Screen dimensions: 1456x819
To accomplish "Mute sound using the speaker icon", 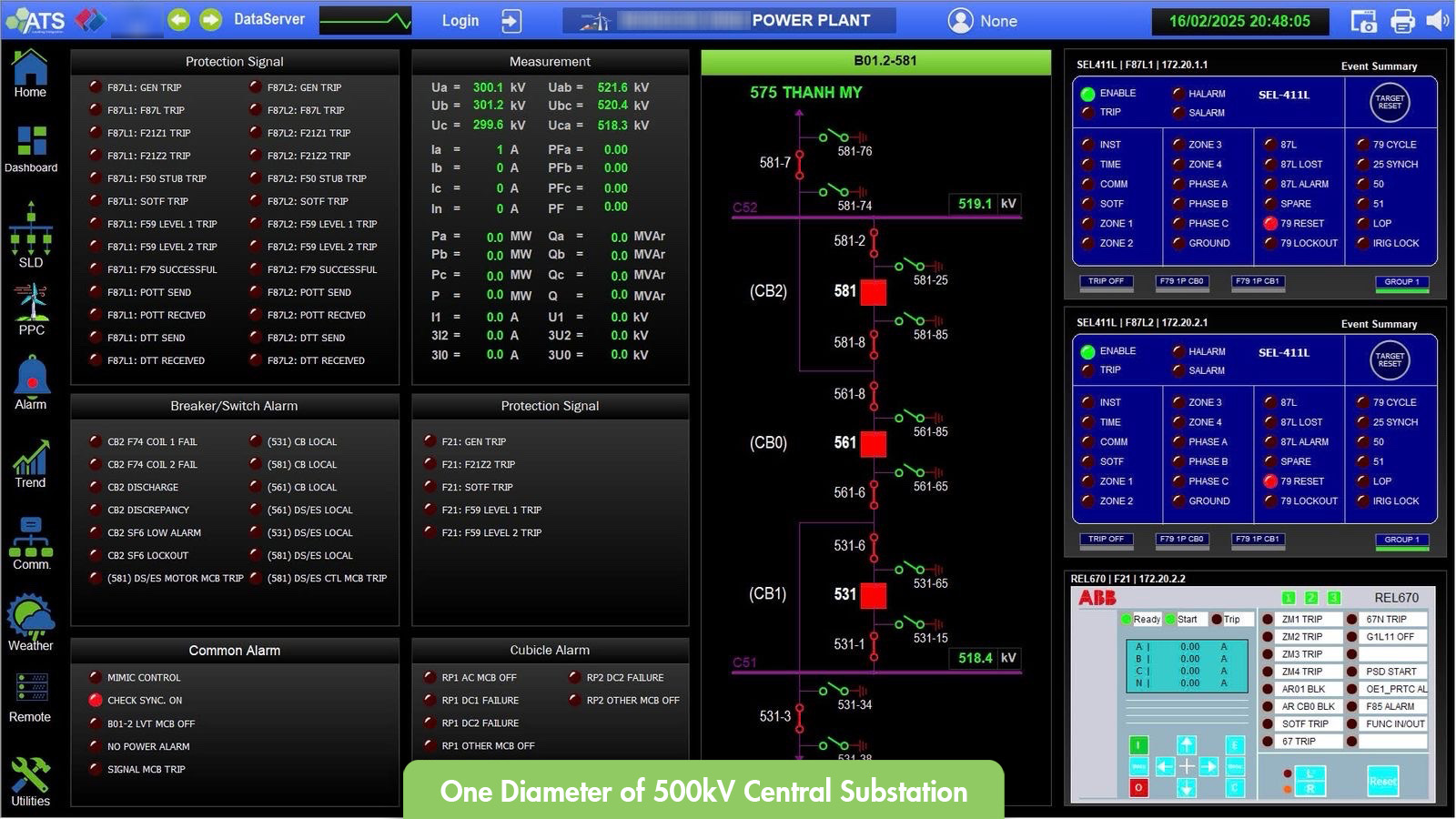I will click(x=1437, y=21).
